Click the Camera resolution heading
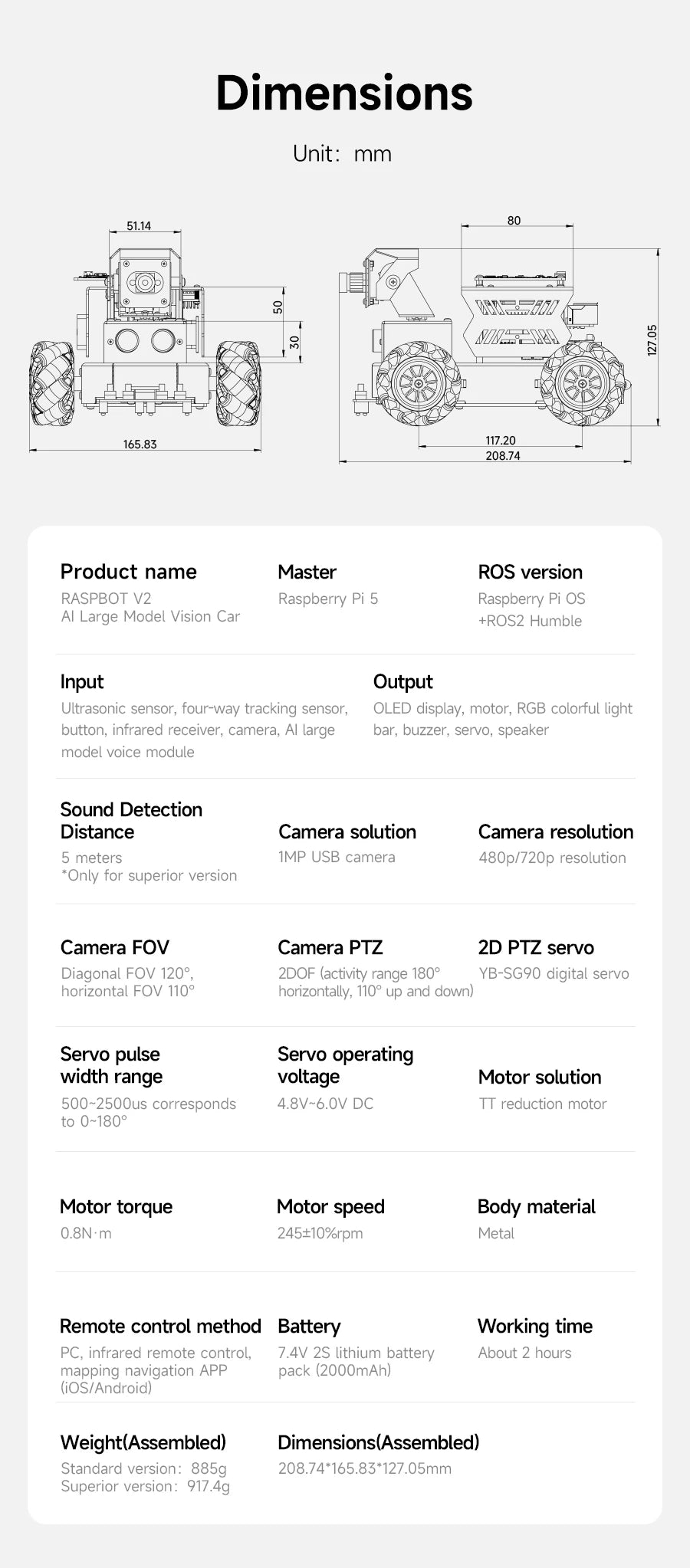Image resolution: width=690 pixels, height=1568 pixels. pos(556,832)
